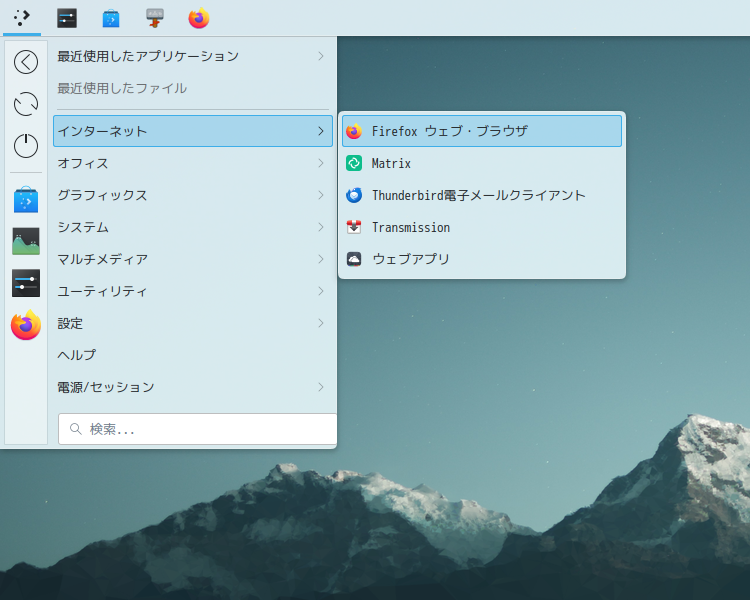Screen dimensions: 750x600
Task: Open System Settings from the favorites sidebar
Action: 26,283
